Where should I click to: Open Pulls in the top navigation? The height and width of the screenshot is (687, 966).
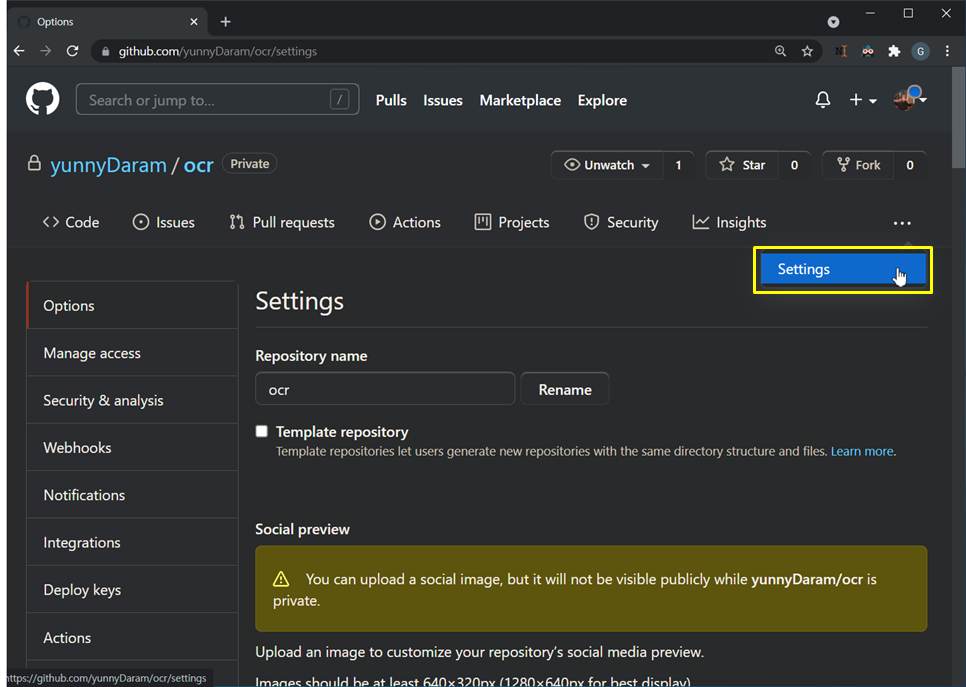click(x=391, y=100)
